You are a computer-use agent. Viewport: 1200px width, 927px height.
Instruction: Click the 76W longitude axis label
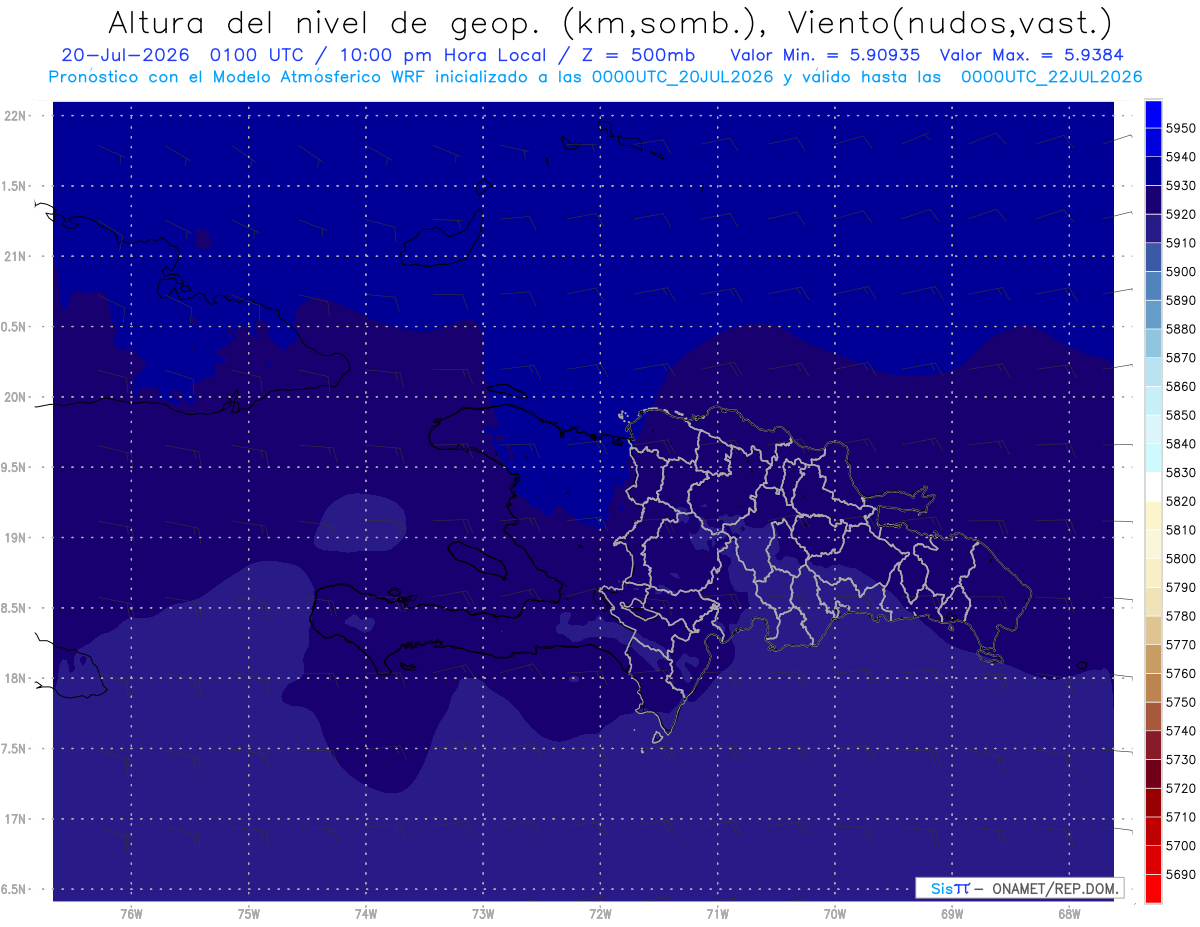point(131,914)
